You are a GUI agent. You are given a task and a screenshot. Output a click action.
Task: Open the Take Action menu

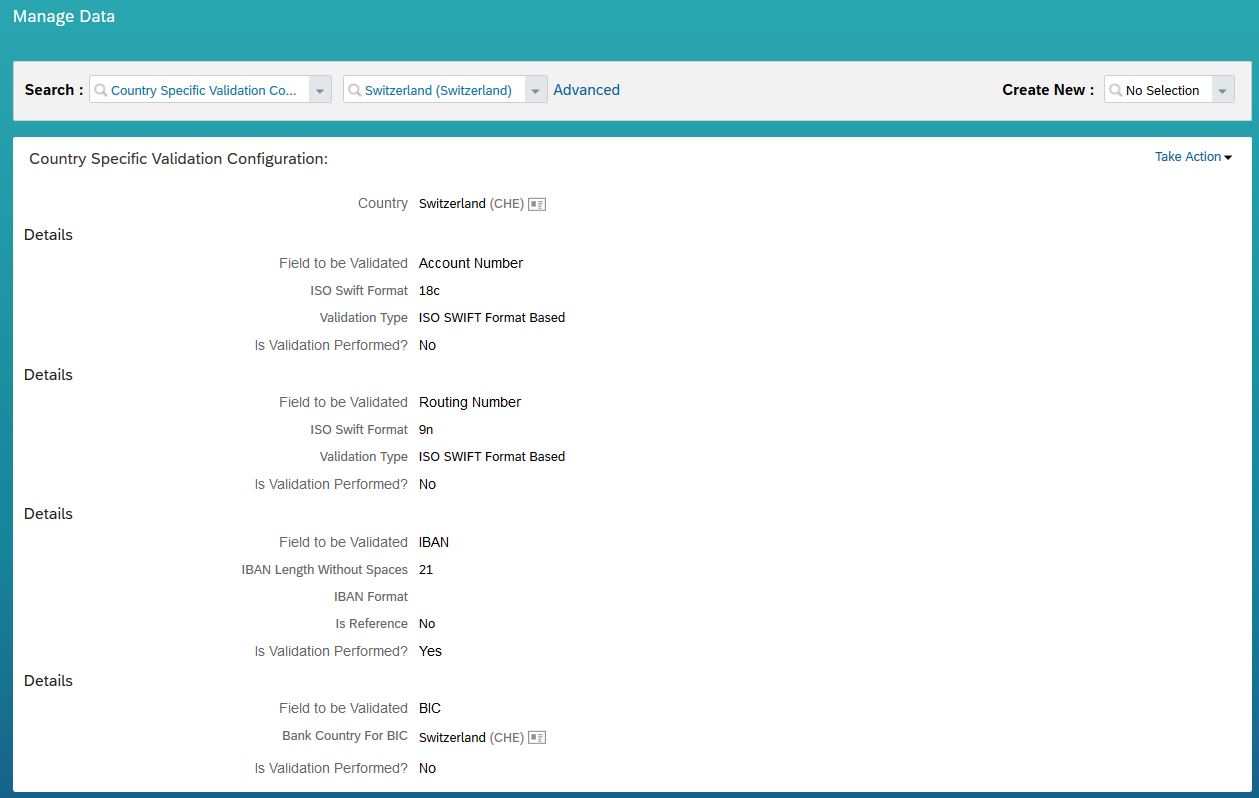click(x=1193, y=157)
